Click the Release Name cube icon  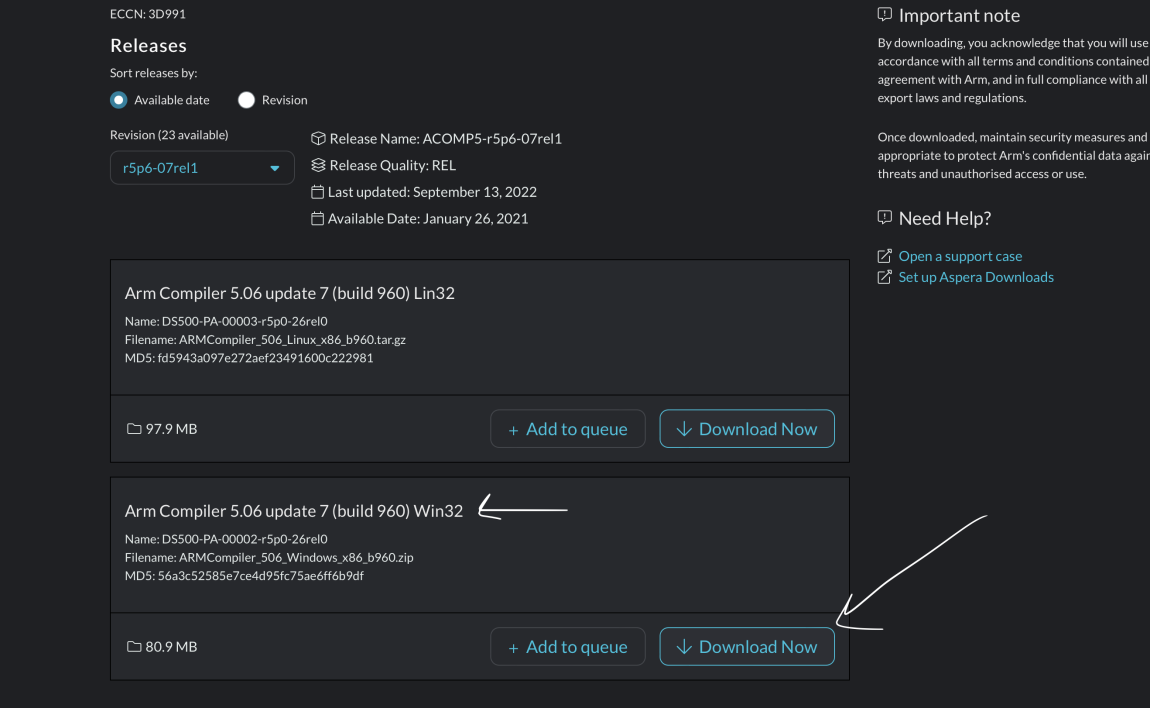pyautogui.click(x=318, y=139)
